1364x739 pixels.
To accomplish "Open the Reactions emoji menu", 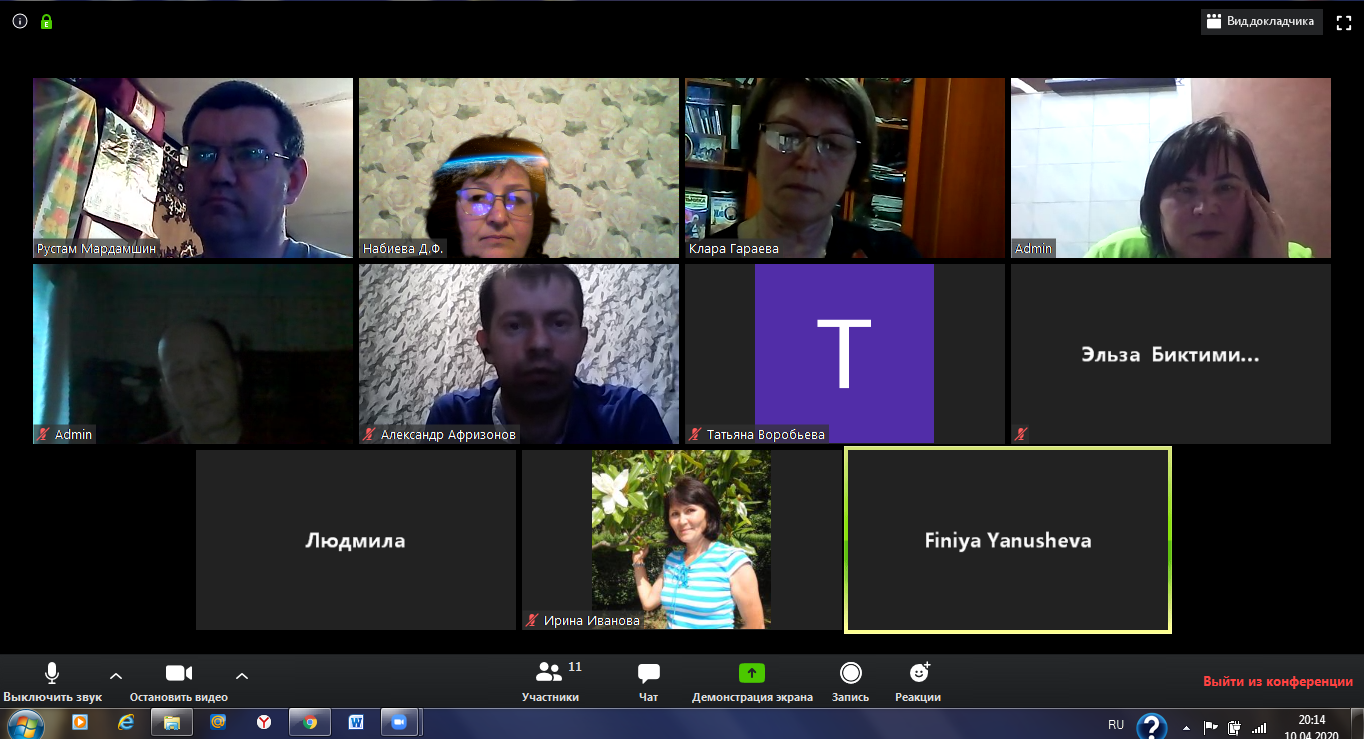I will pyautogui.click(x=918, y=673).
